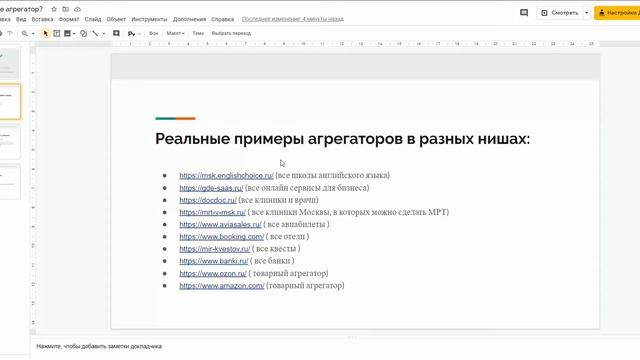Open the mir-kvestov.ru link

pyautogui.click(x=215, y=249)
